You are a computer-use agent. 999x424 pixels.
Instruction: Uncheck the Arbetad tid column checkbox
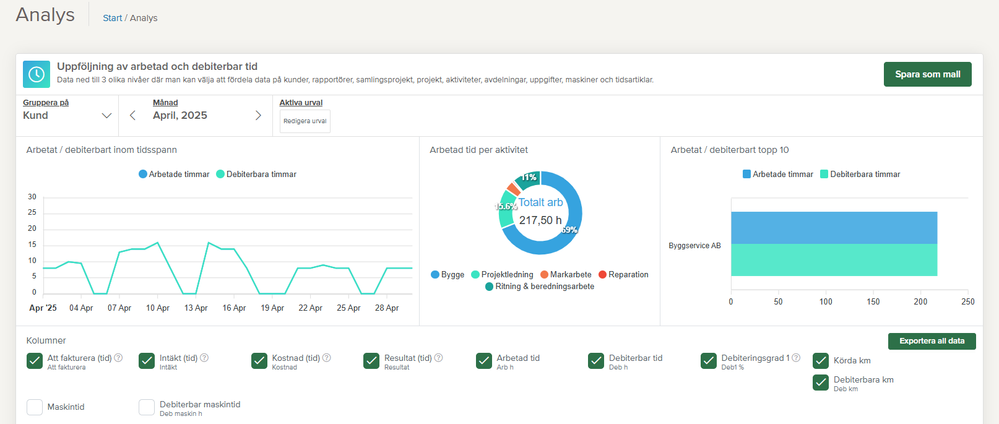(x=484, y=362)
